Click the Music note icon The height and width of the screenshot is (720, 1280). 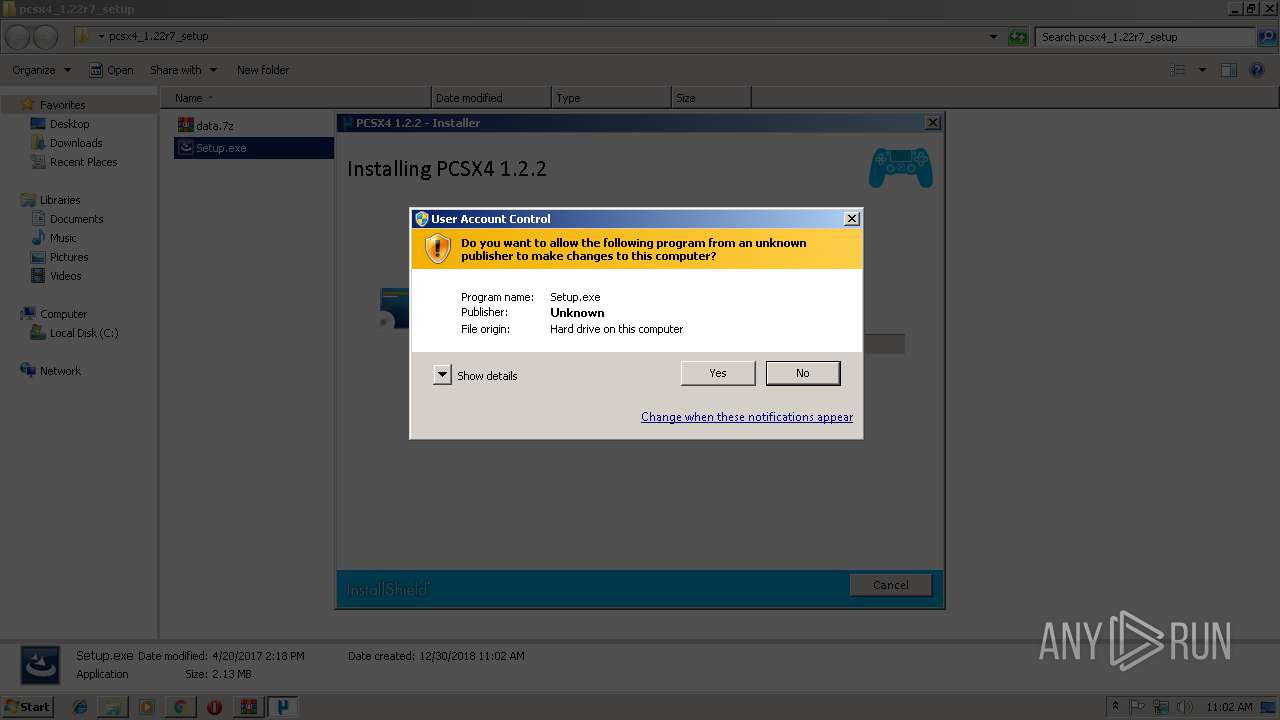(x=38, y=238)
